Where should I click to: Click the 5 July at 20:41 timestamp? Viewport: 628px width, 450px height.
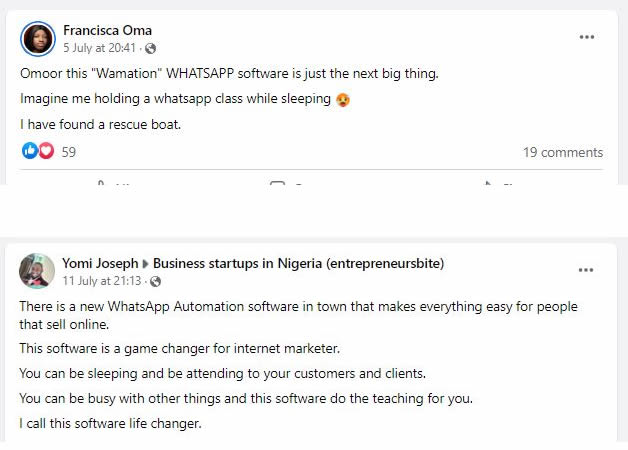pos(99,48)
